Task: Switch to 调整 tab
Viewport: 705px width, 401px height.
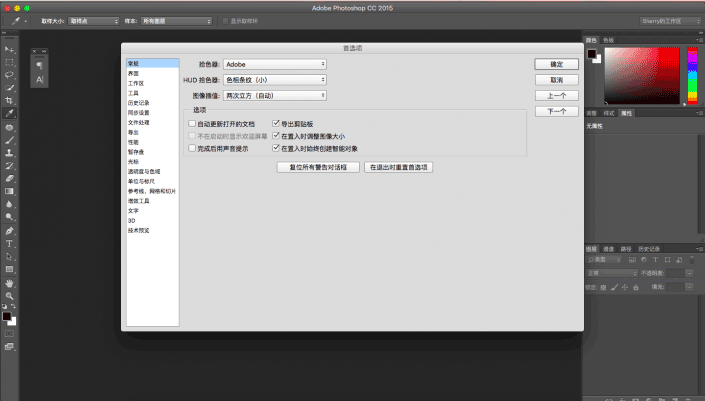Action: tap(591, 113)
